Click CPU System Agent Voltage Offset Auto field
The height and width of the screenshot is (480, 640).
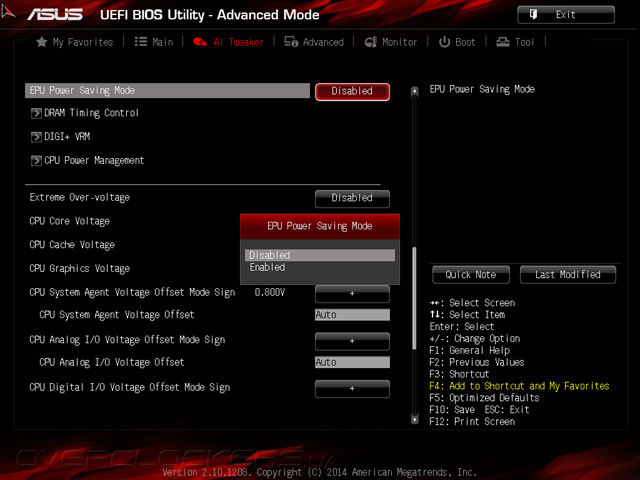pos(352,315)
